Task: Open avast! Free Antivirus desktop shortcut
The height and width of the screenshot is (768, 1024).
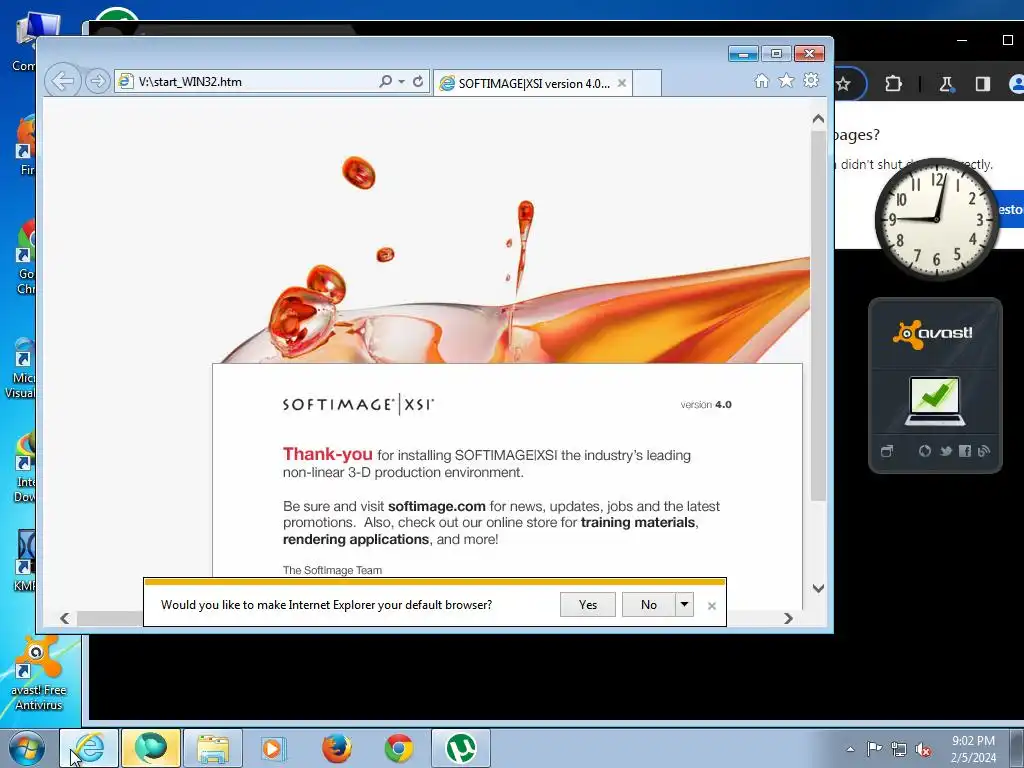Action: pyautogui.click(x=39, y=675)
